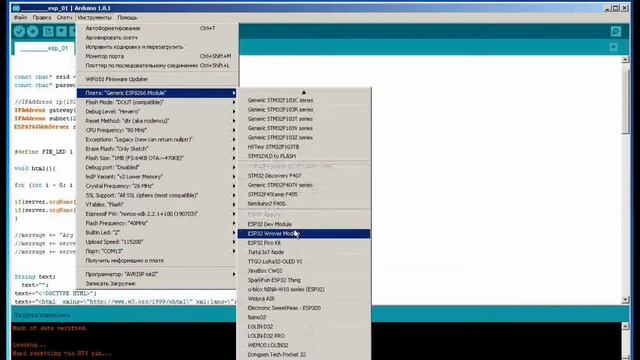The width and height of the screenshot is (640, 360).
Task: Click the console scrollbar up arrow
Action: pos(625,326)
